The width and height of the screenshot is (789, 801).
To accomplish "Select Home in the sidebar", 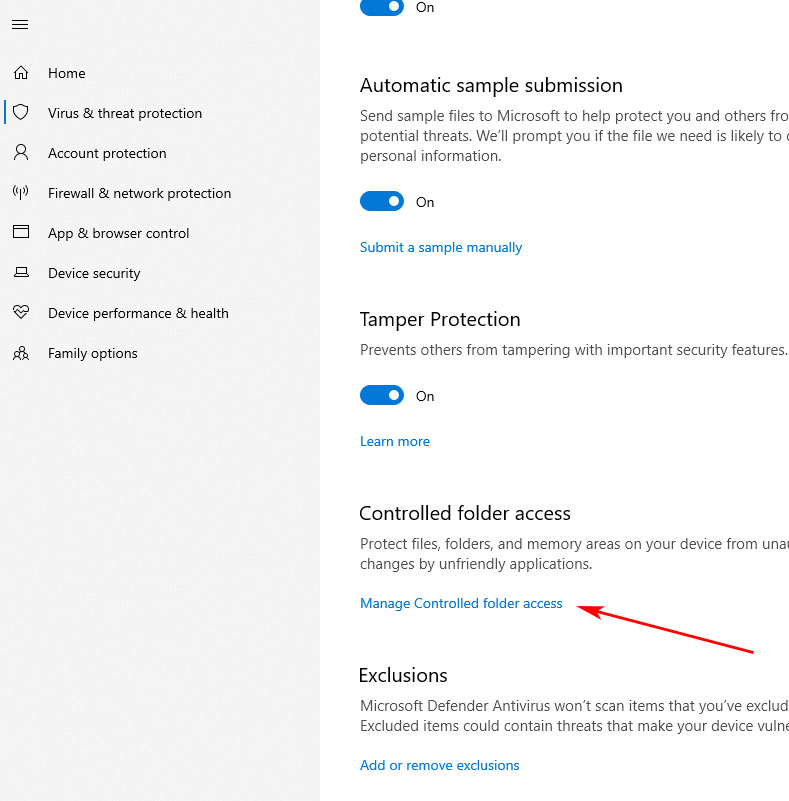I will tap(66, 73).
